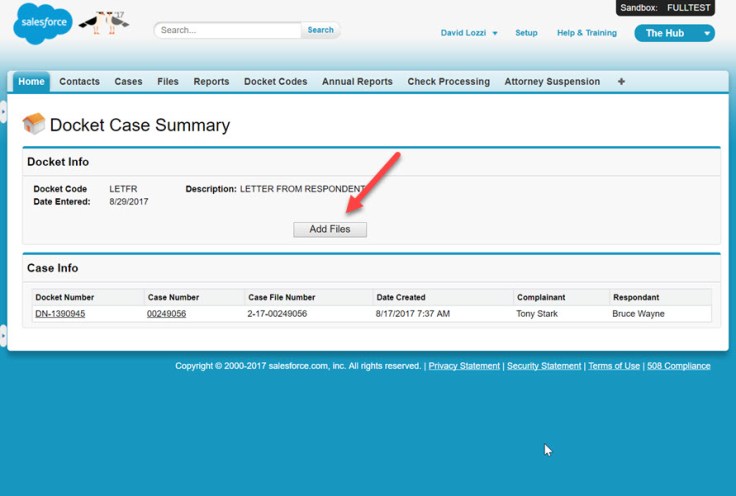Click the Case Info section heading
Image resolution: width=736 pixels, height=496 pixels.
(53, 268)
